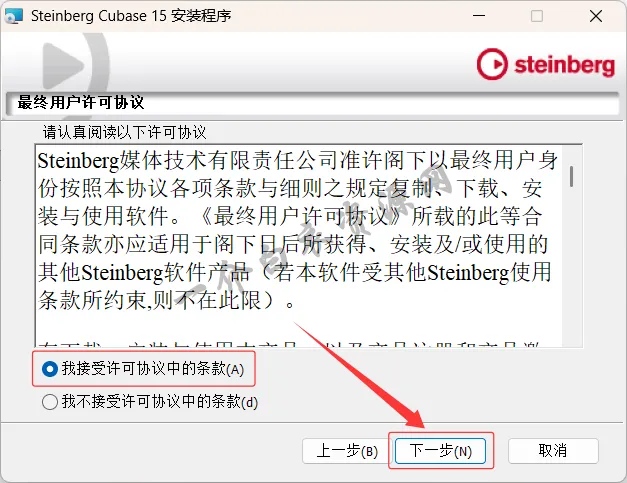This screenshot has height=483, width=627.
Task: Go back with the 上一步(B) button
Action: click(x=347, y=451)
